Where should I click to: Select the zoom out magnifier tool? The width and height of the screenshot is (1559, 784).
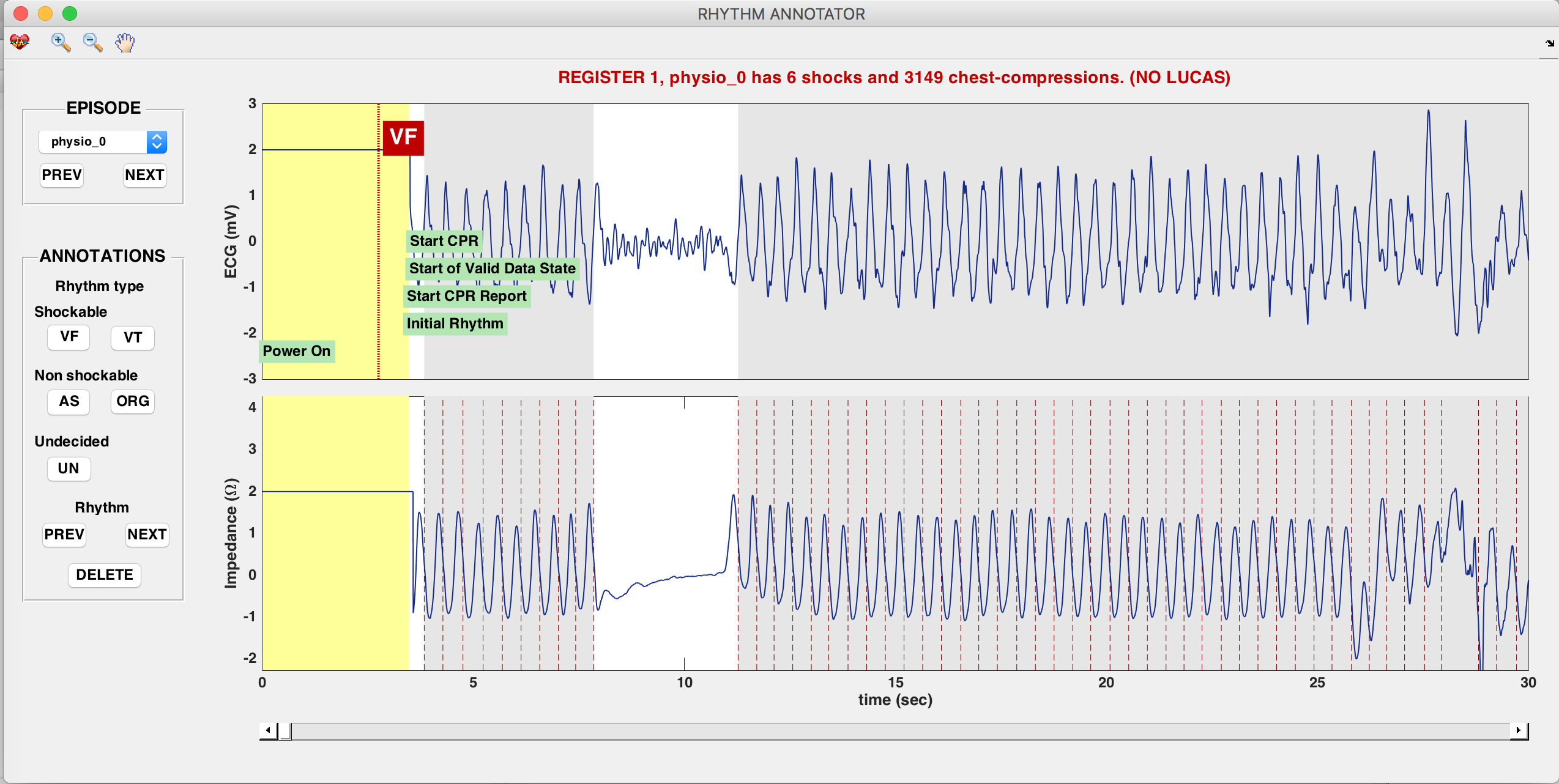(92, 42)
